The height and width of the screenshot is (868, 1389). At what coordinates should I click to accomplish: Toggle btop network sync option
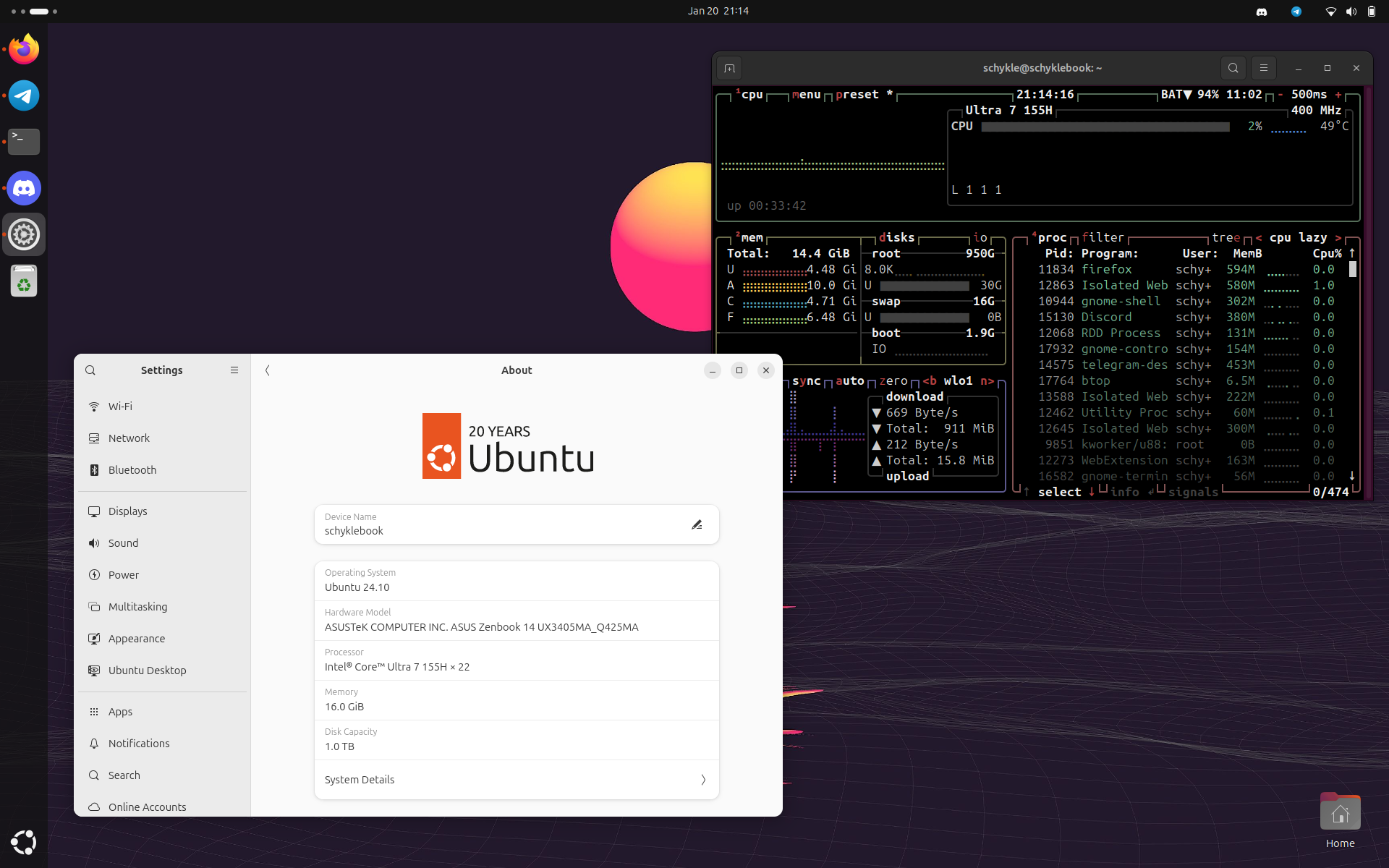tap(807, 381)
